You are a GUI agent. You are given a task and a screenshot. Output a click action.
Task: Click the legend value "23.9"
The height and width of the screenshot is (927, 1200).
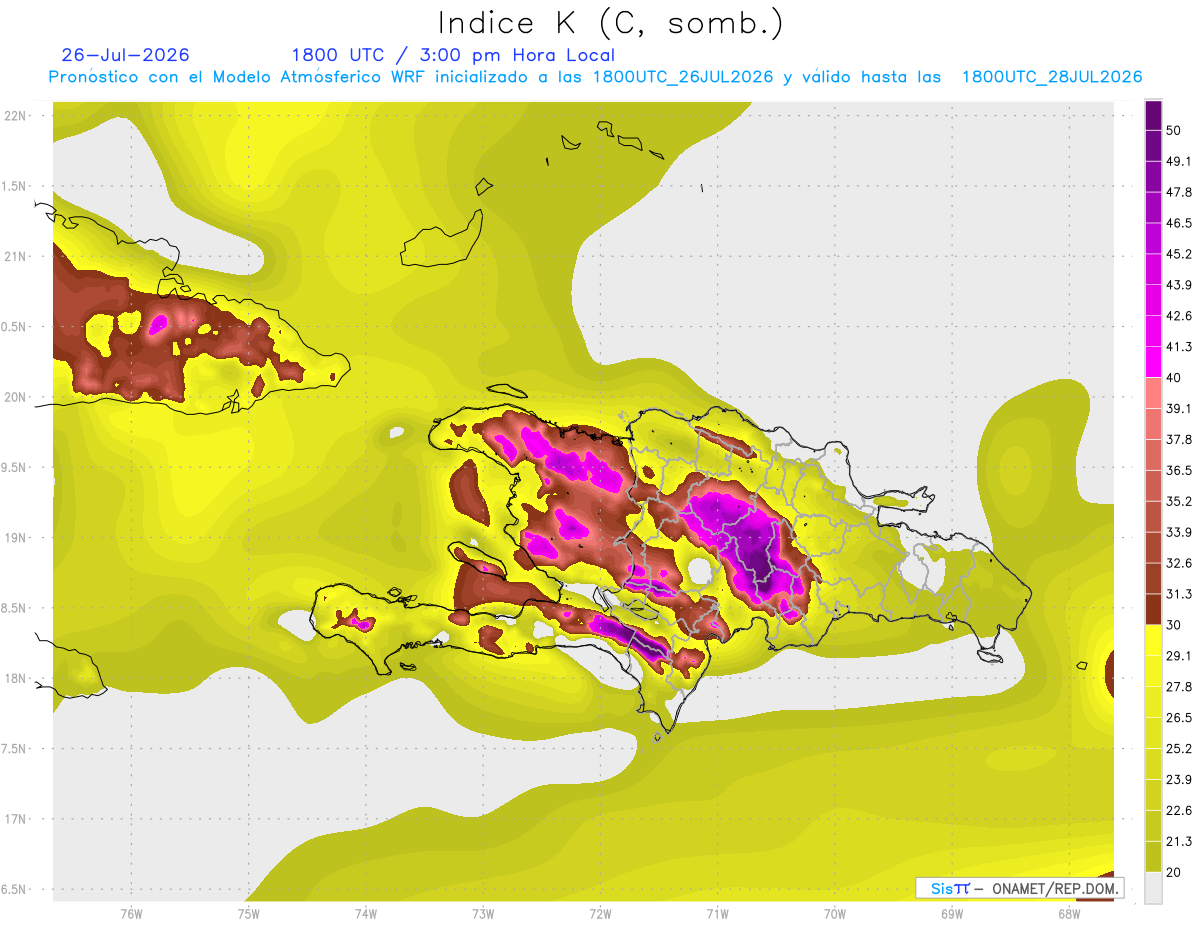click(1178, 779)
